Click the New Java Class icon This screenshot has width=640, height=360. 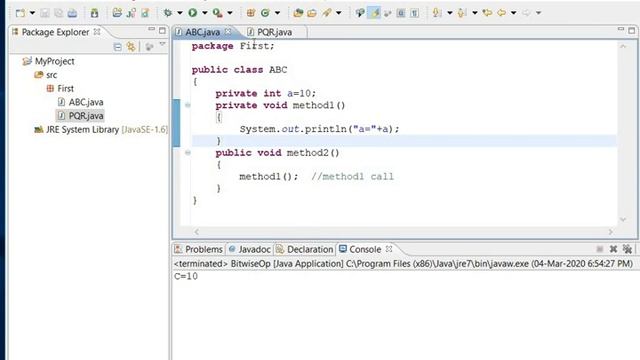pos(265,13)
